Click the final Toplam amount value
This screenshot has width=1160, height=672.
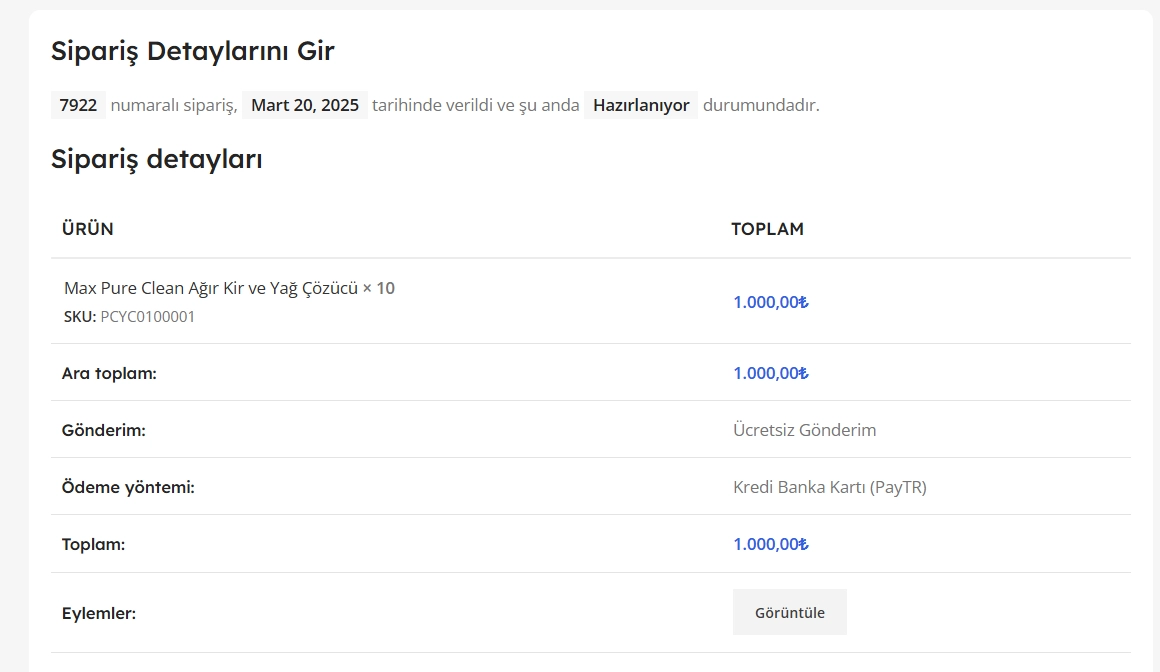click(771, 544)
